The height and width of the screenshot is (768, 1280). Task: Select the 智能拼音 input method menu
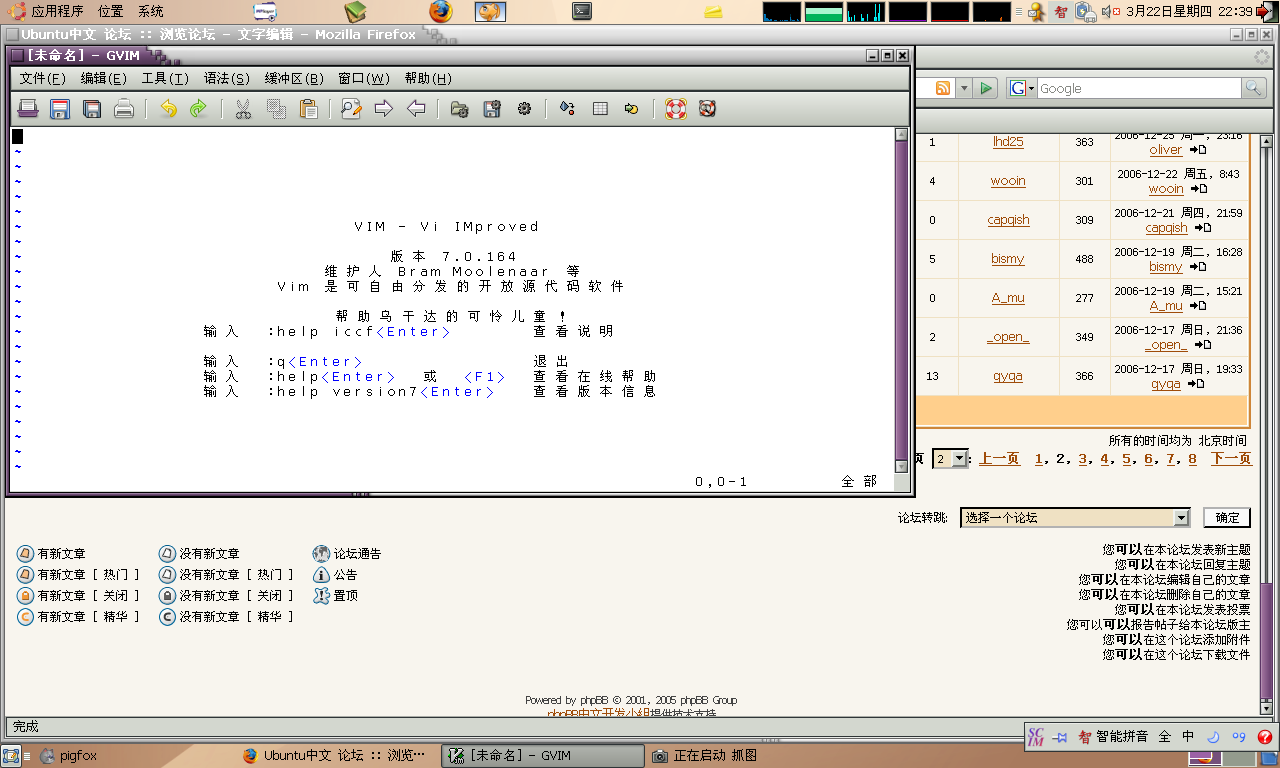1113,737
